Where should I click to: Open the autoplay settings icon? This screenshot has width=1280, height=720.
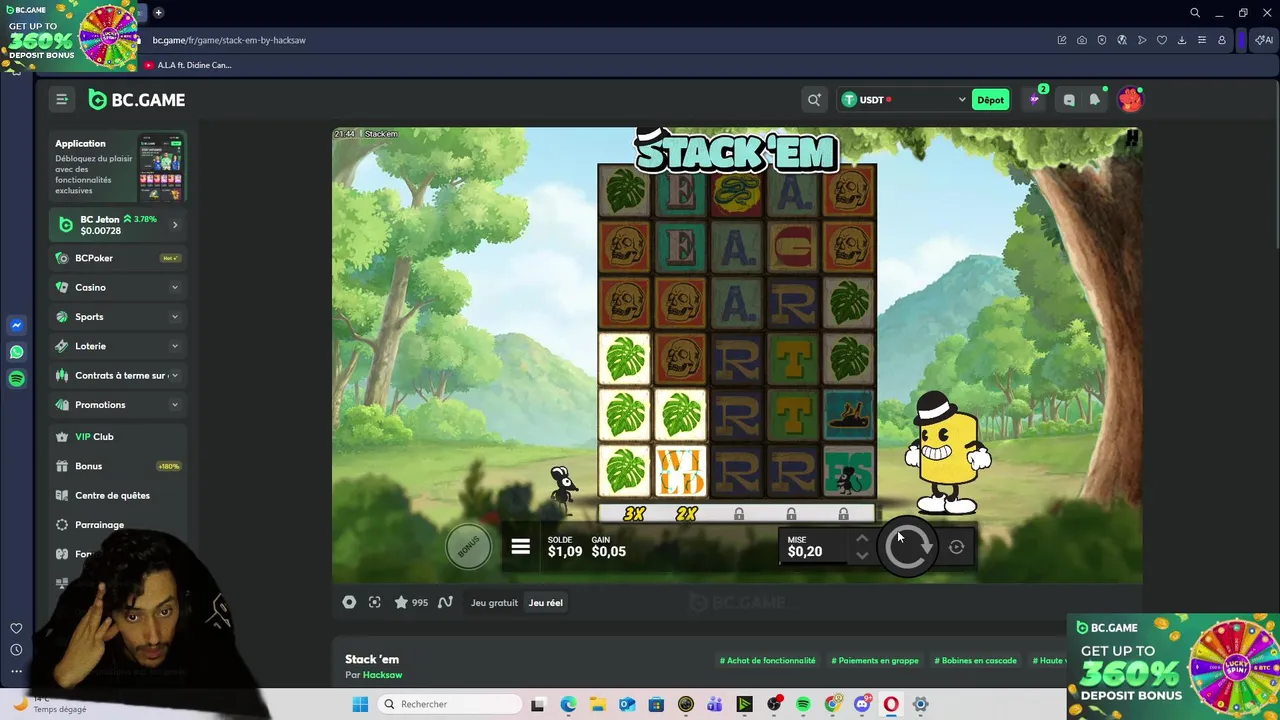[x=957, y=547]
